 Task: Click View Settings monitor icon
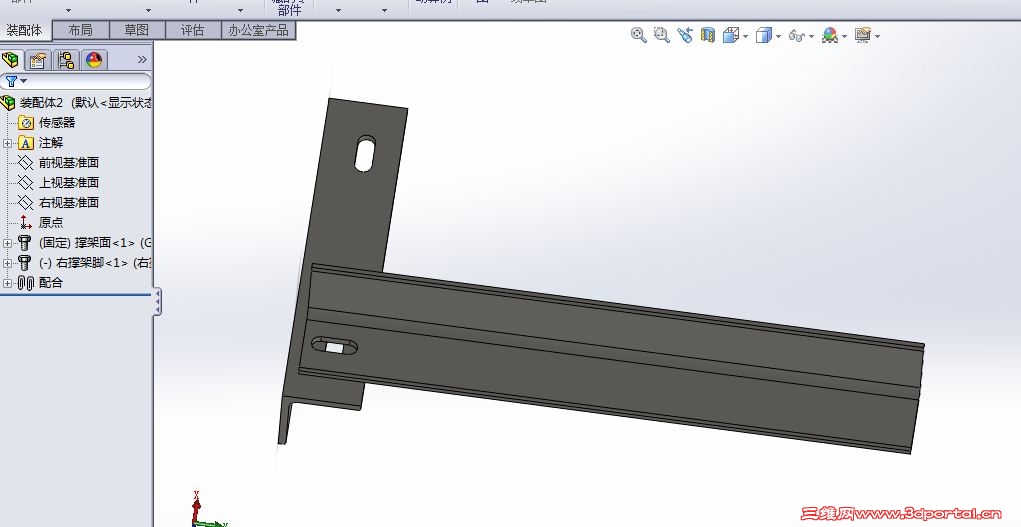pyautogui.click(x=863, y=35)
